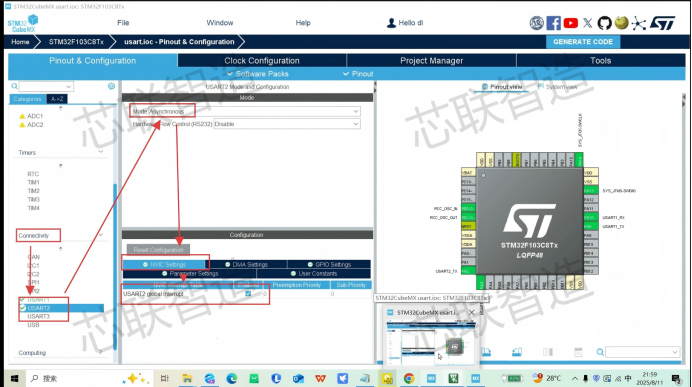Open the Hardware Flow Control dropdown

click(x=286, y=124)
